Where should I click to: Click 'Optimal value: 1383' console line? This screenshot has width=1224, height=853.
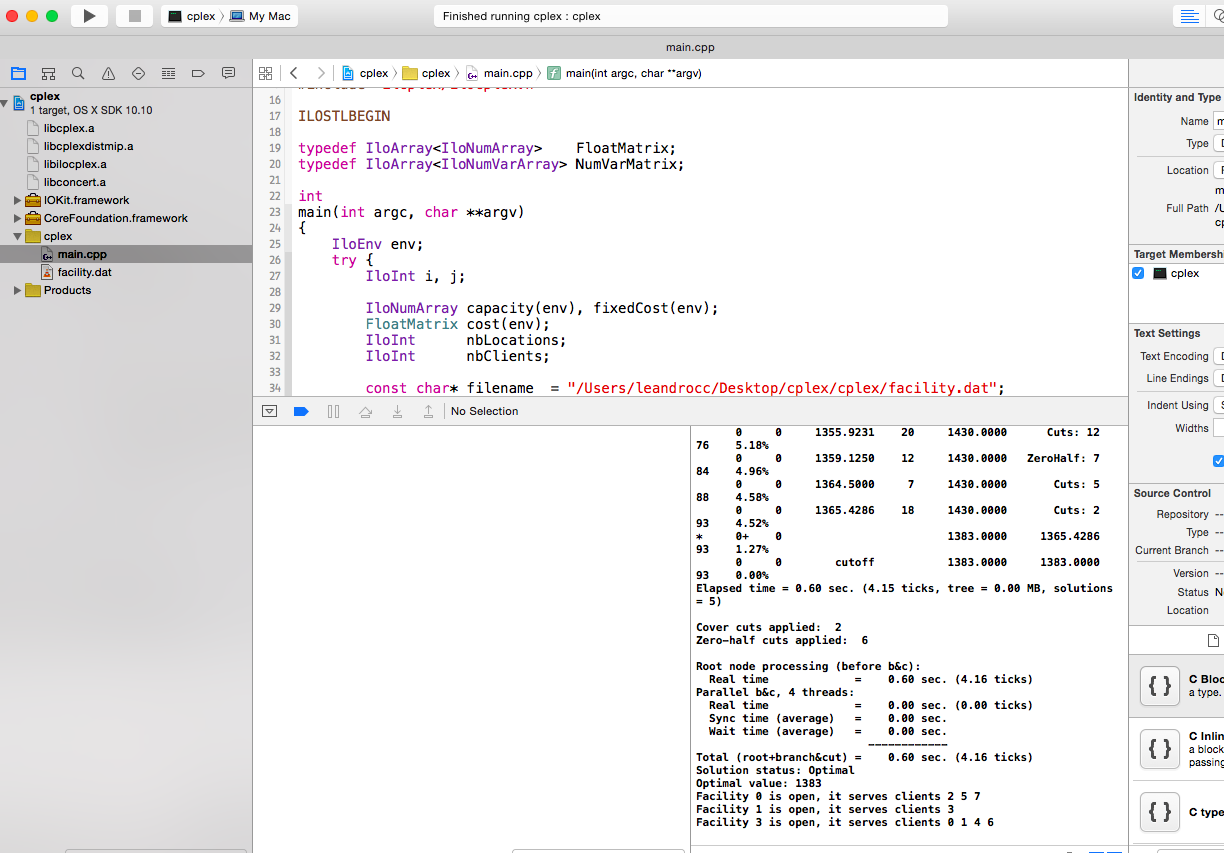coord(759,783)
